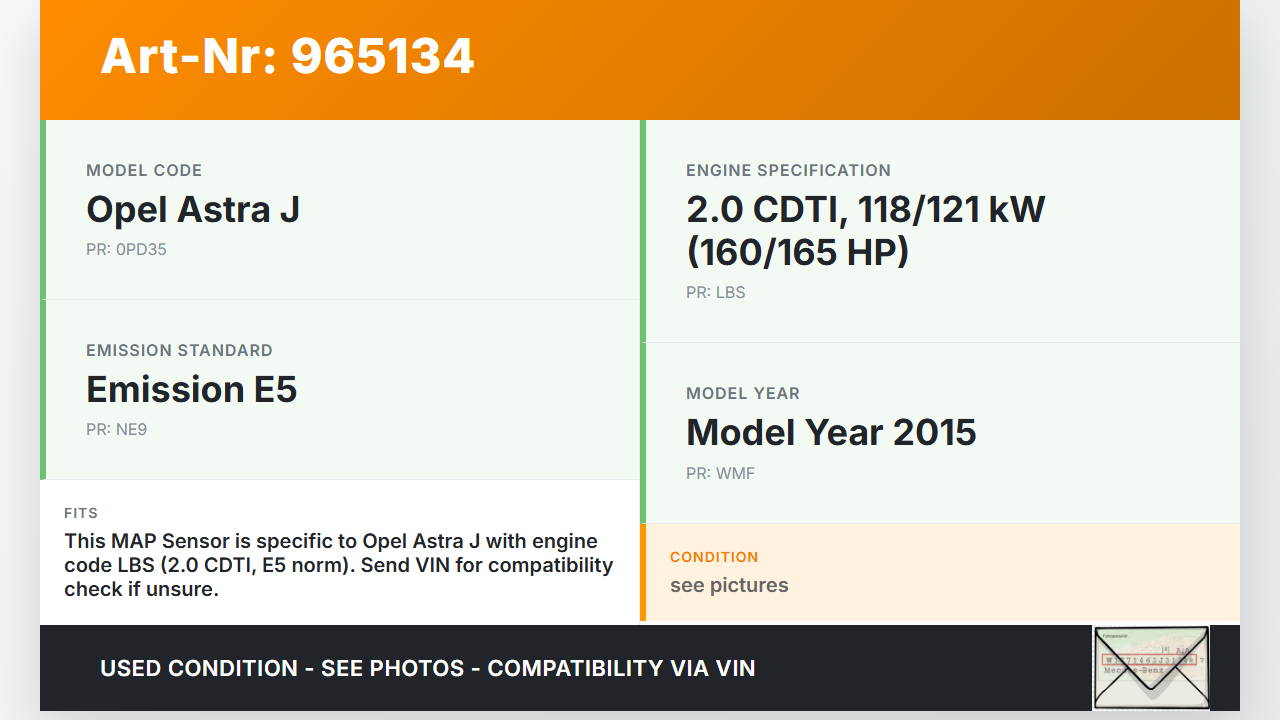Click the PR: LBS engine code
The width and height of the screenshot is (1280, 720).
[715, 293]
